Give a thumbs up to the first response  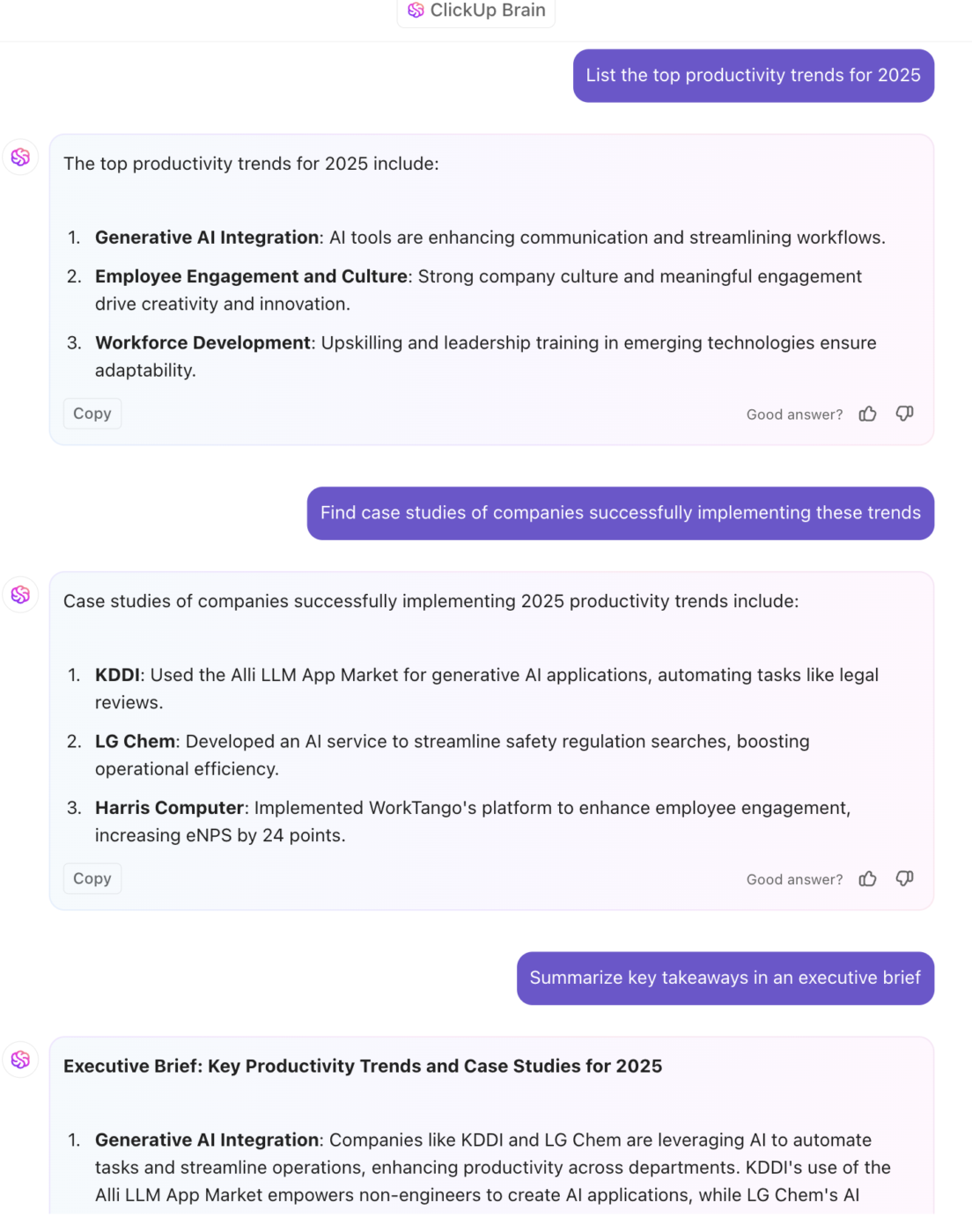(x=867, y=414)
